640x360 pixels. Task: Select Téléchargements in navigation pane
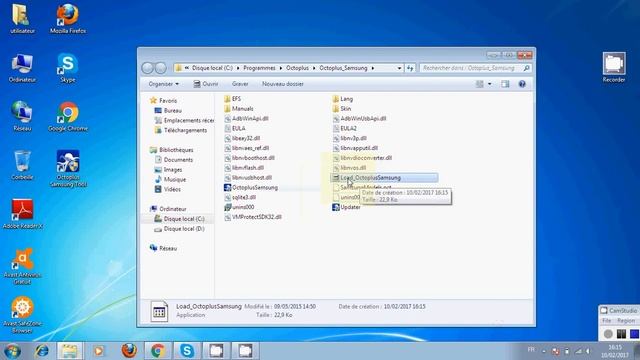point(181,130)
